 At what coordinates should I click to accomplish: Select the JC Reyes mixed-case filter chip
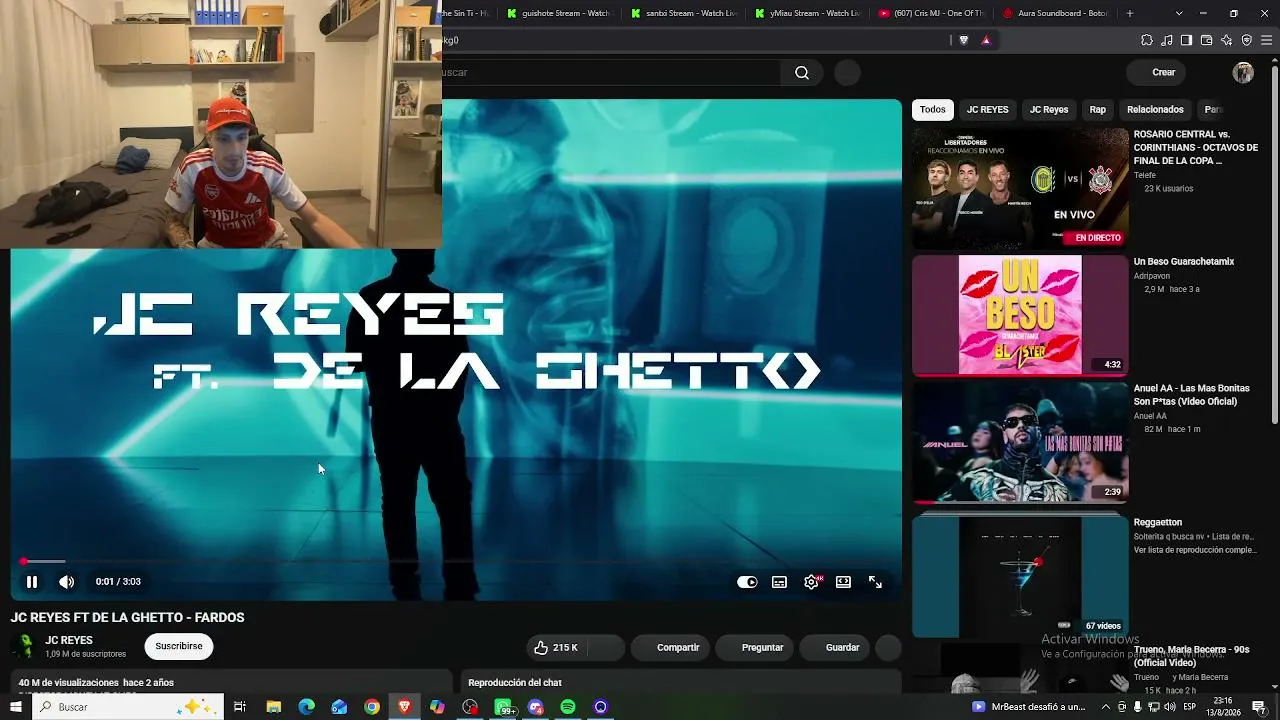tap(1049, 110)
